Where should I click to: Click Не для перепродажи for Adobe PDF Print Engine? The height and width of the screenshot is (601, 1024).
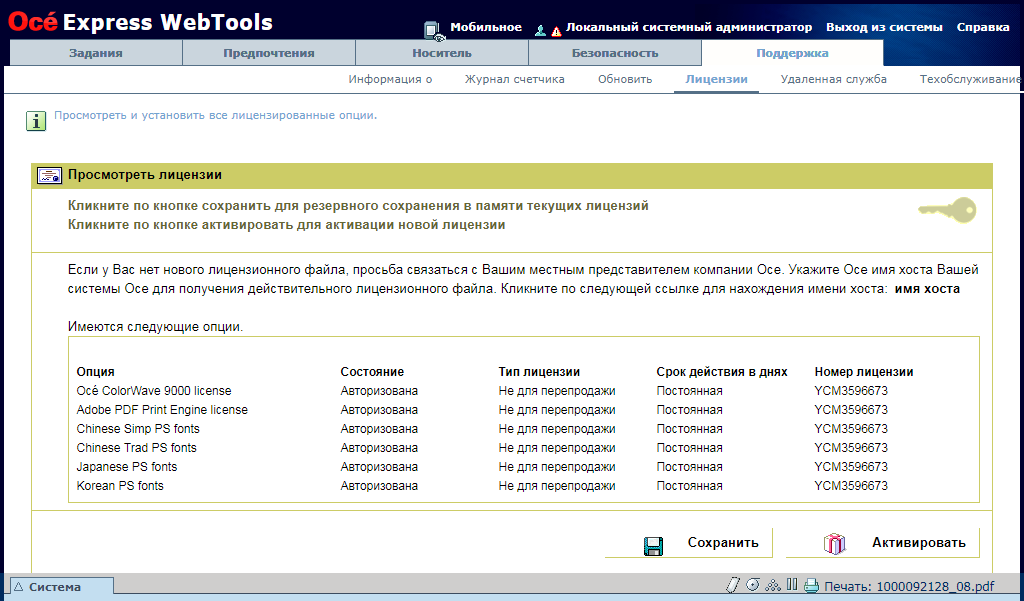pyautogui.click(x=557, y=410)
